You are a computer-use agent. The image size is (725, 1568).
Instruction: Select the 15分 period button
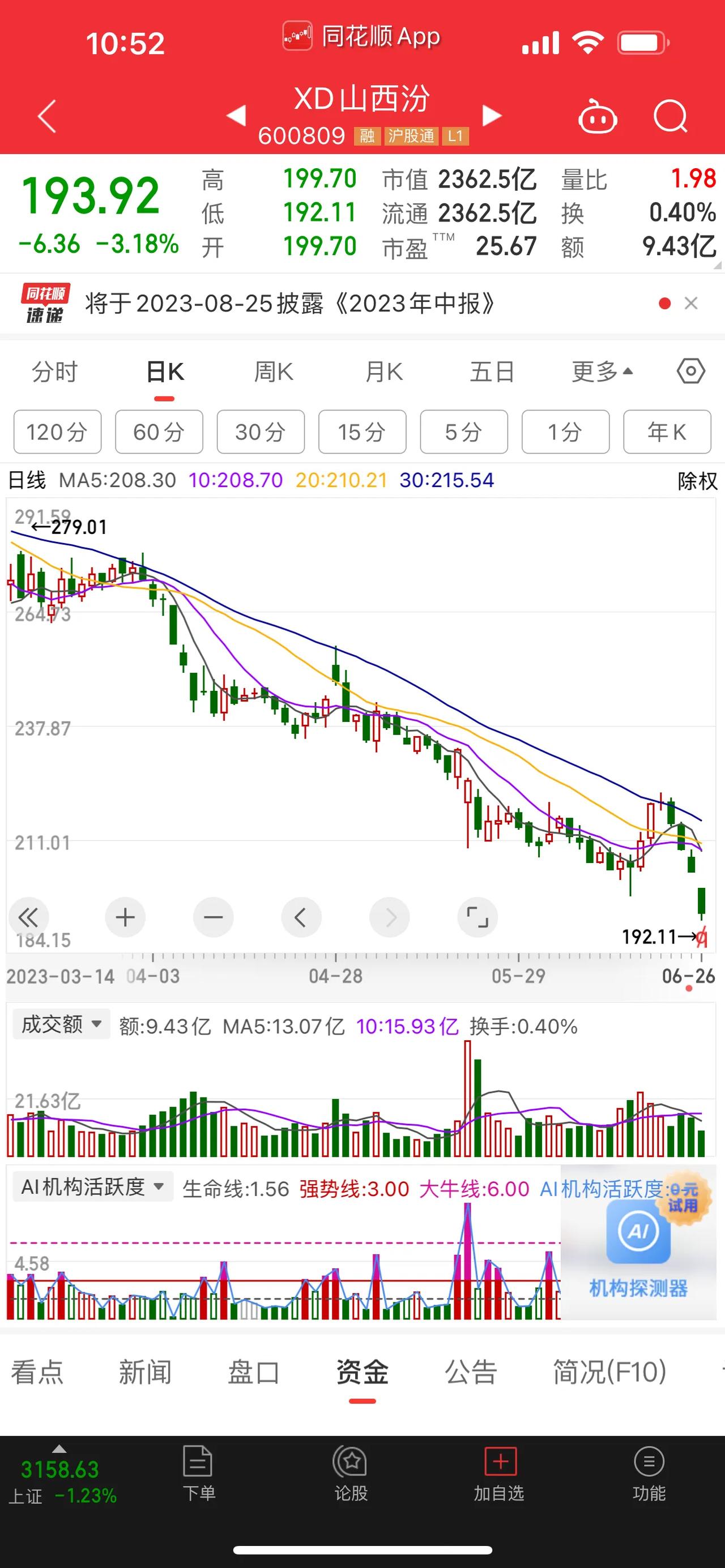click(x=362, y=432)
